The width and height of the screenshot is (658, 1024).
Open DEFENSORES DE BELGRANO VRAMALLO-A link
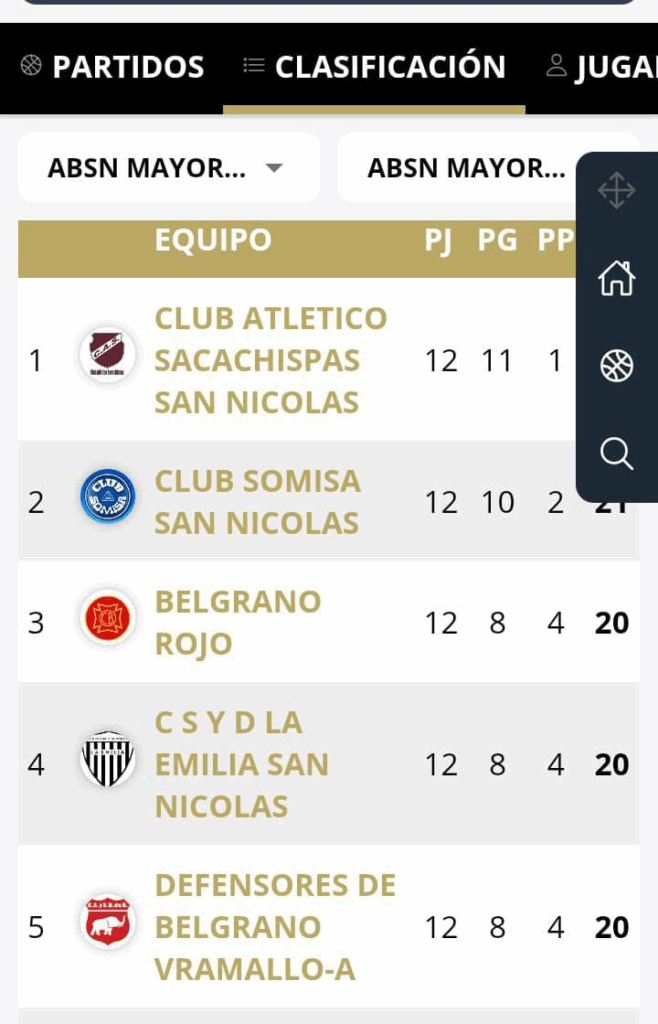[x=275, y=927]
